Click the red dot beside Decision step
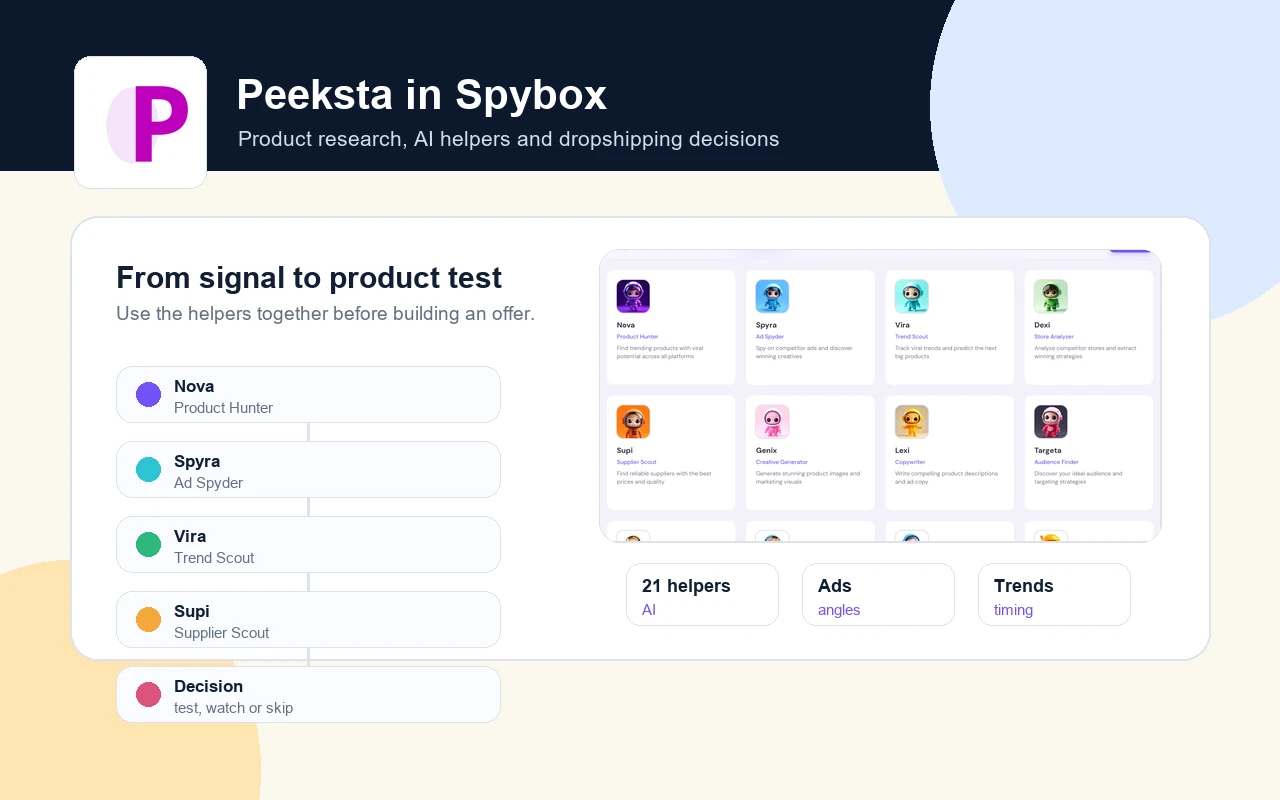The height and width of the screenshot is (800, 1280). coord(148,694)
